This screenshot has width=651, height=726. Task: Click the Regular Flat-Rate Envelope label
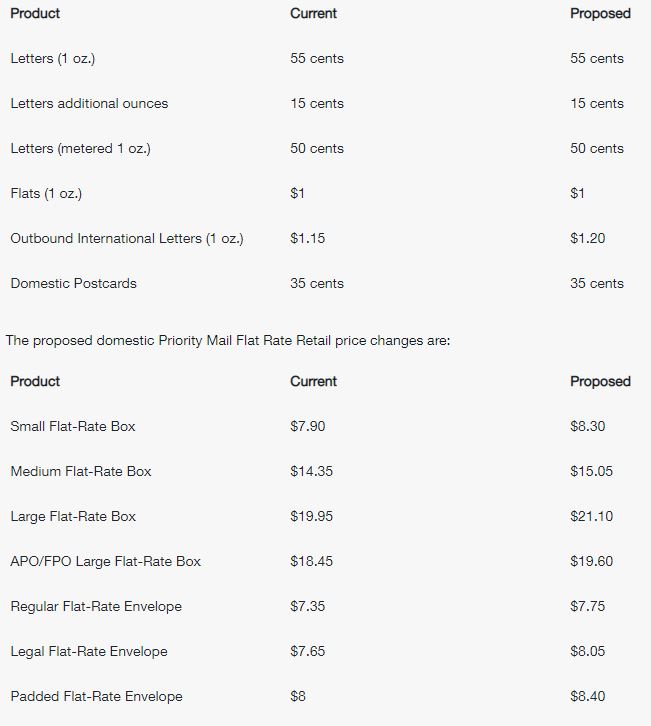(x=96, y=606)
